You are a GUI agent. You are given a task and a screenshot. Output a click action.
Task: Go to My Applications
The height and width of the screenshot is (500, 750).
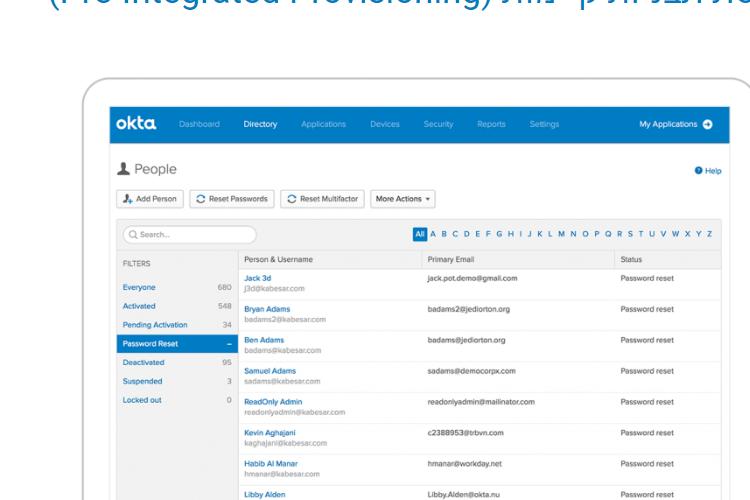(x=668, y=124)
